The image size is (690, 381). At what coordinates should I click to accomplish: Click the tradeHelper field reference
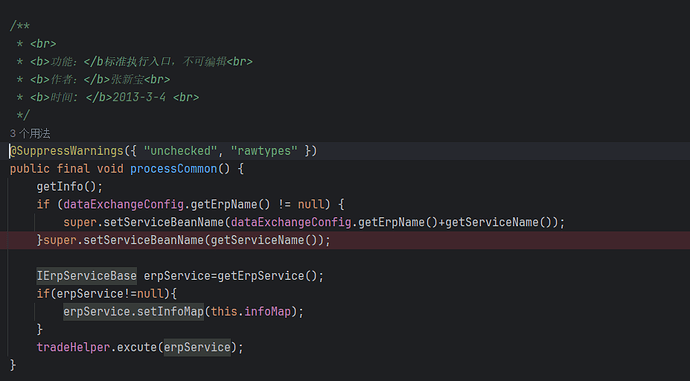coord(73,347)
